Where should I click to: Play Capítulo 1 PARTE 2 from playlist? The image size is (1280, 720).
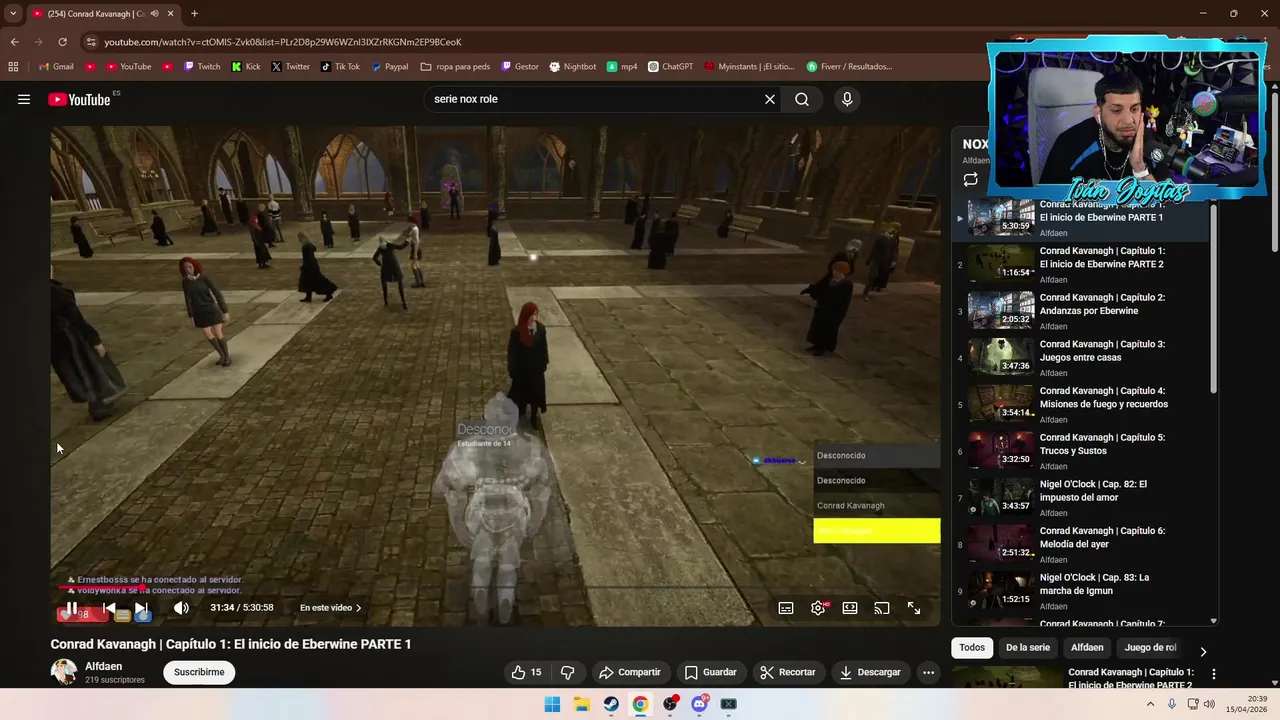point(1080,265)
